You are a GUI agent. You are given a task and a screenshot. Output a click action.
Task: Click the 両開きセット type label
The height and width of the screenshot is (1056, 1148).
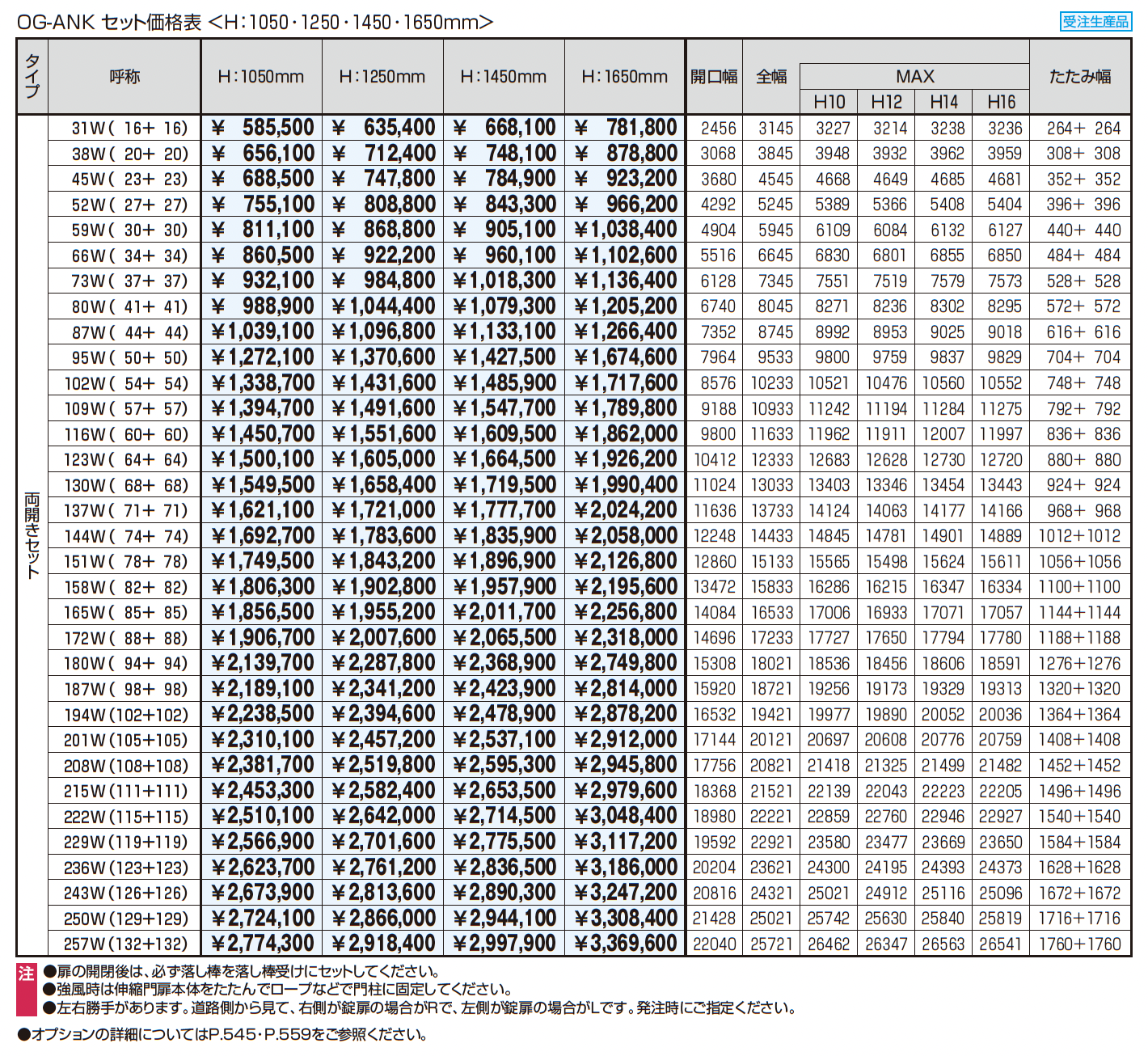click(x=32, y=535)
